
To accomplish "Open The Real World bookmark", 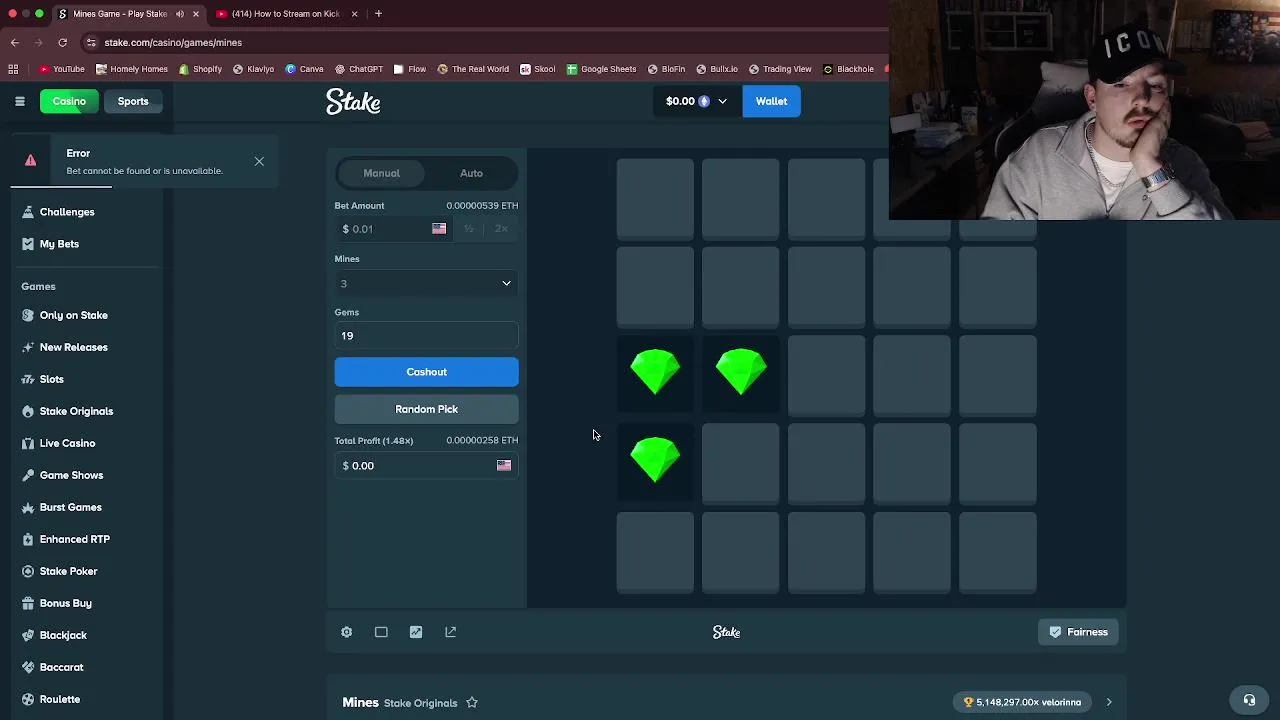I will point(473,69).
